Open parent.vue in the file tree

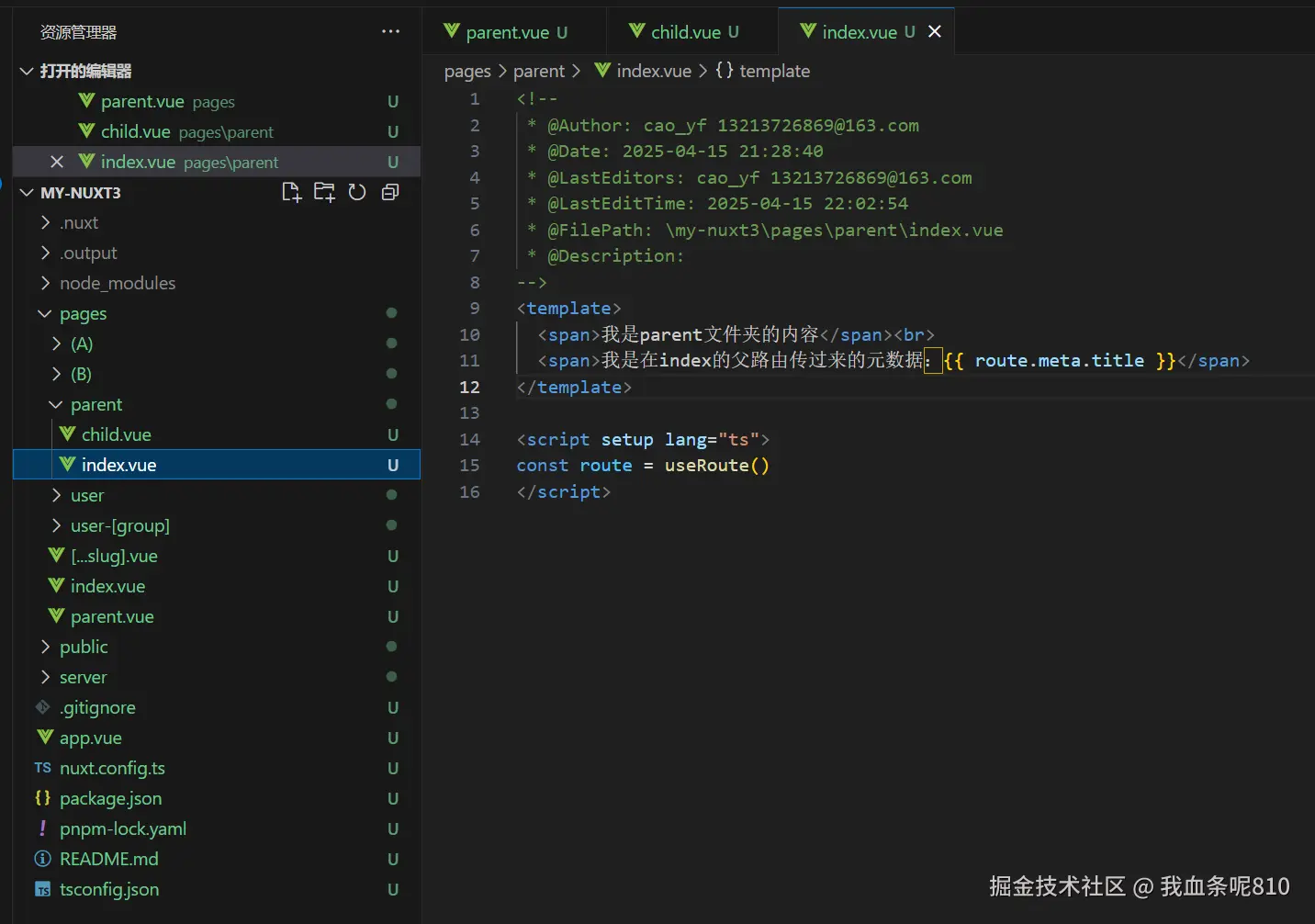(217, 616)
